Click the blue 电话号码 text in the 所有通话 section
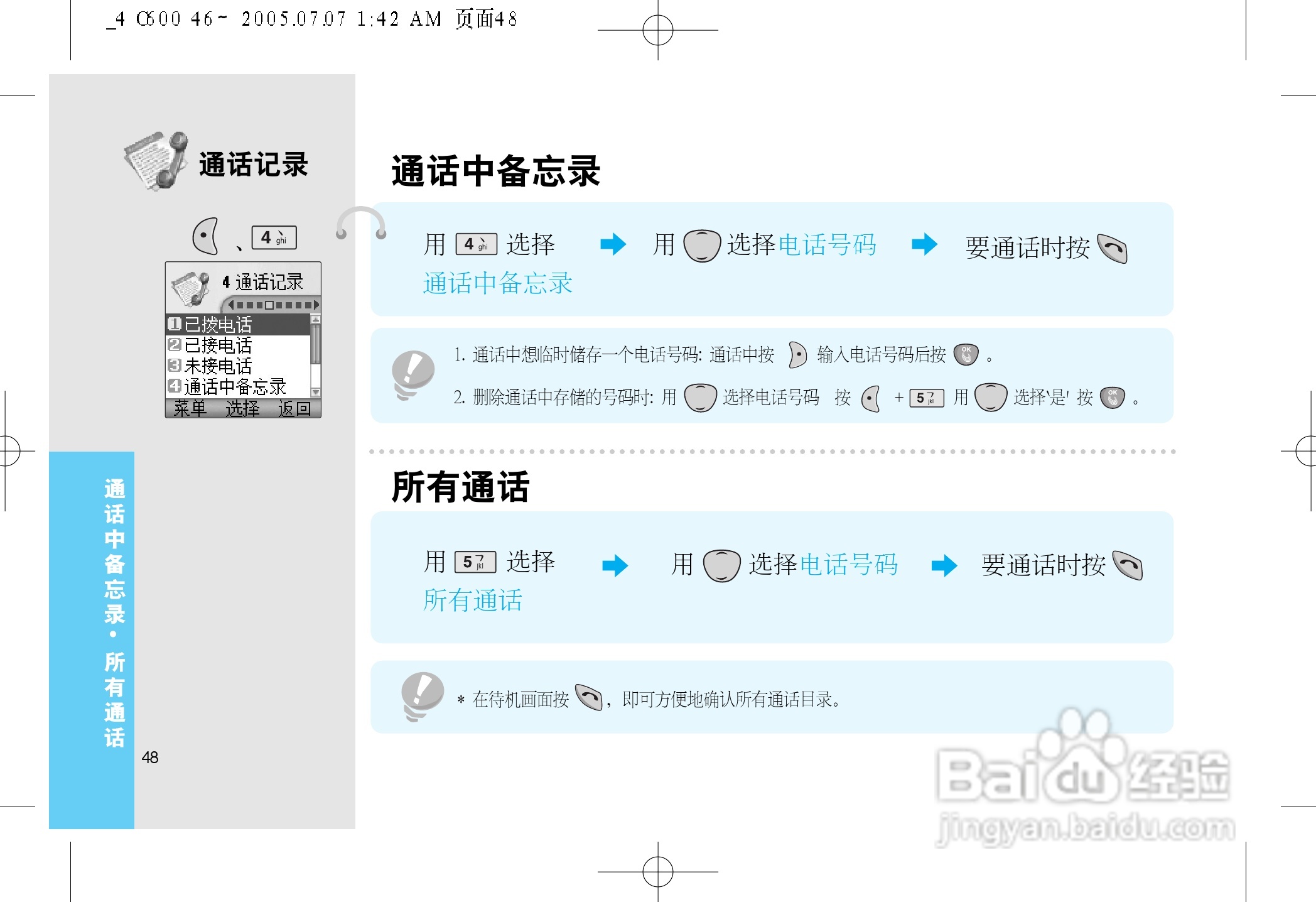 pyautogui.click(x=848, y=565)
